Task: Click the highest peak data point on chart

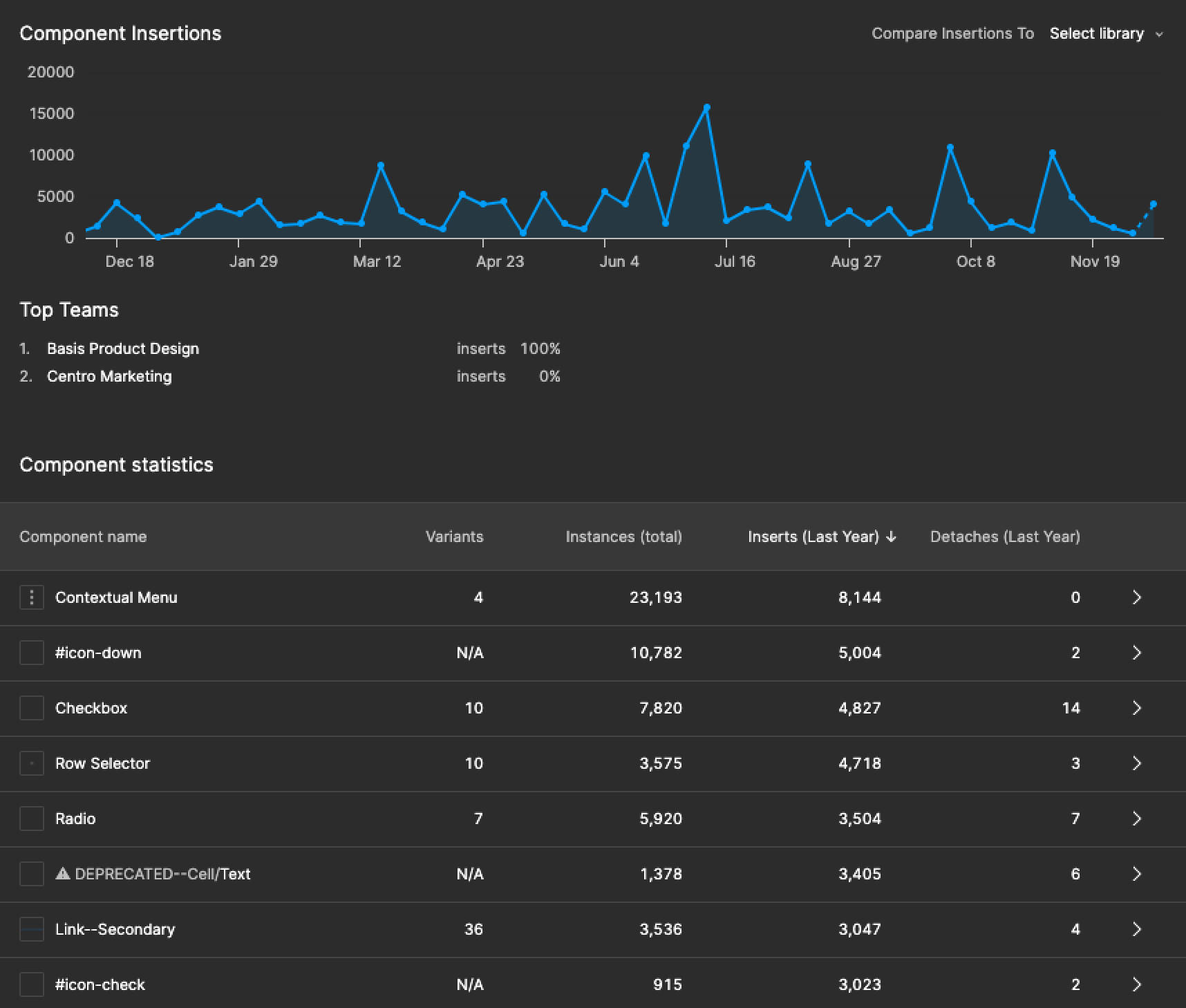Action: pos(706,108)
